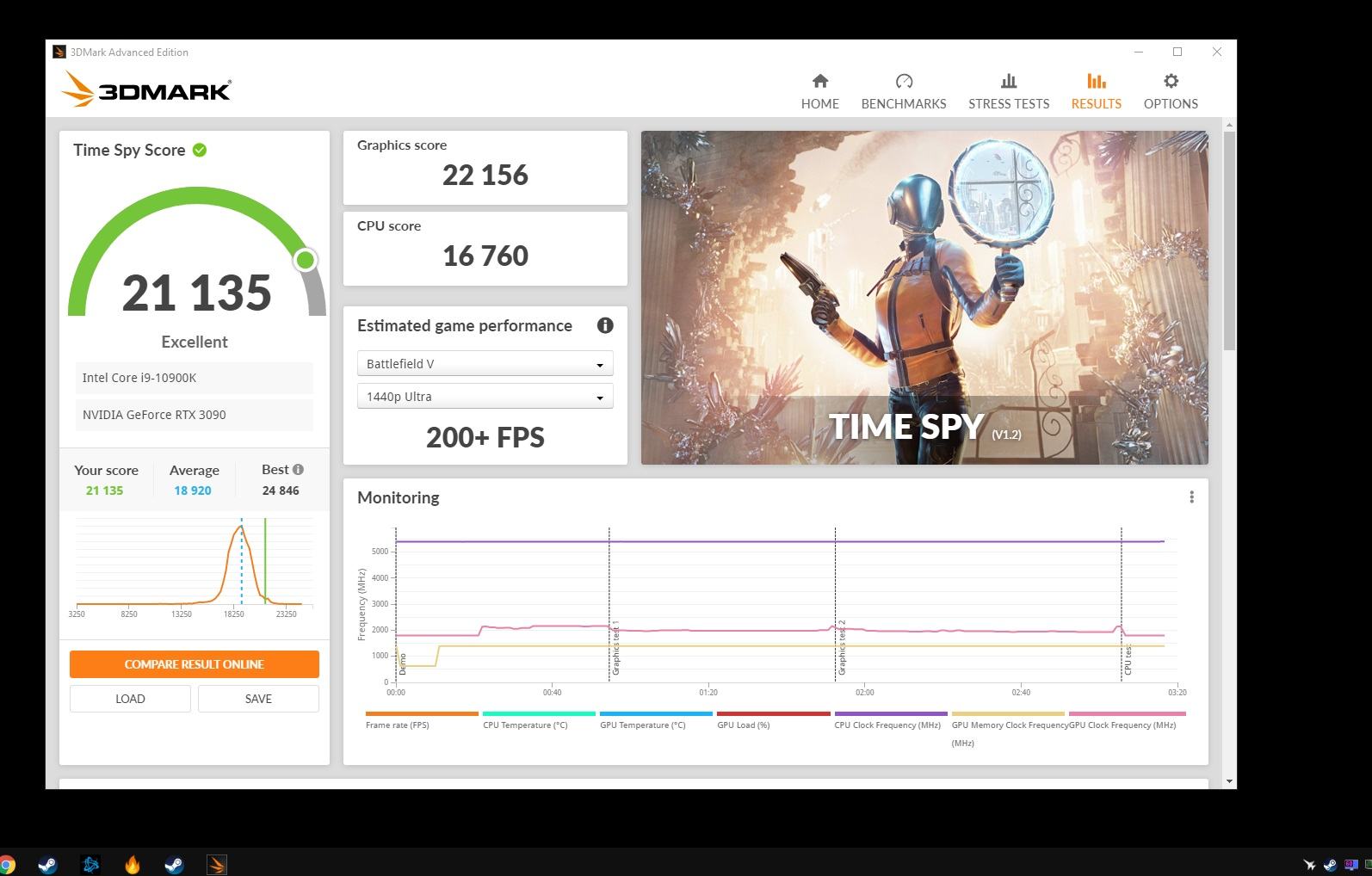Screen dimensions: 1372x876
Task: Click the green validation checkmark icon
Action: coord(200,150)
